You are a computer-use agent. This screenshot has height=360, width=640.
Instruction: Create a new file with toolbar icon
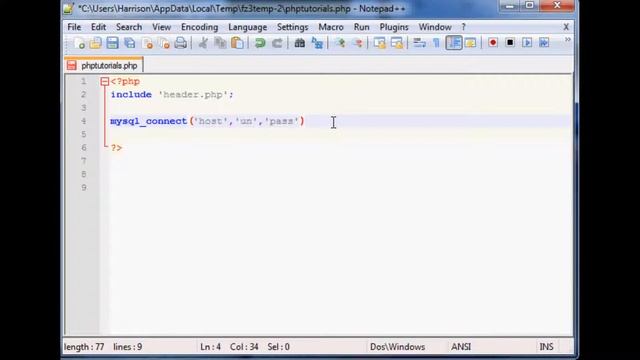point(79,43)
